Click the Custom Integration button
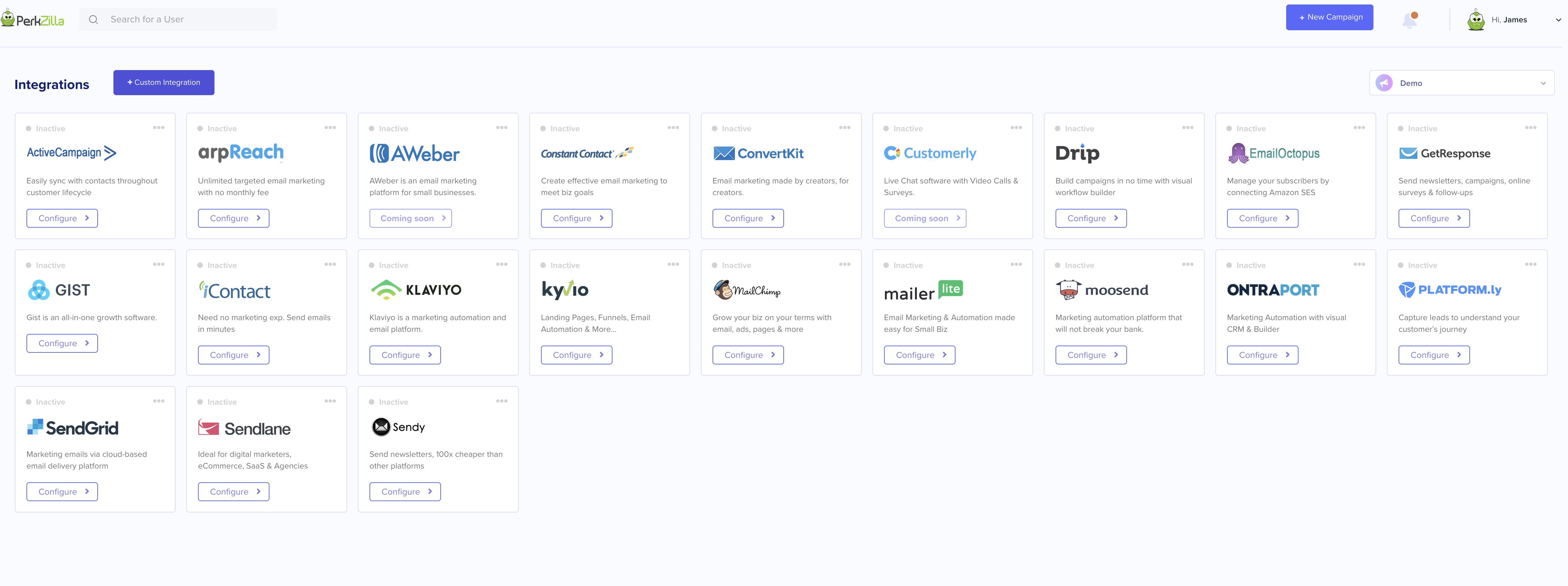This screenshot has width=1568, height=586. click(164, 82)
